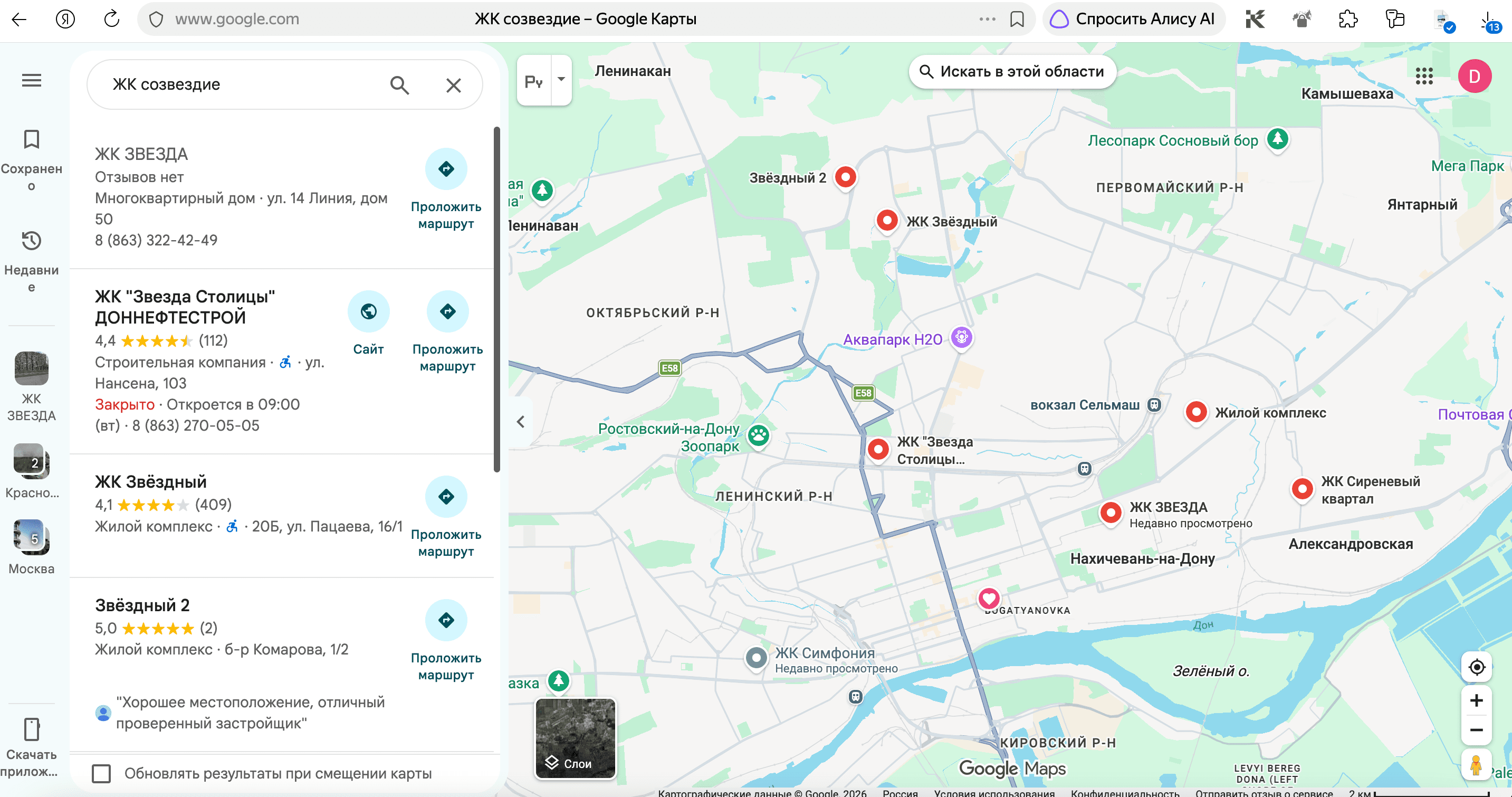
Task: Open Условия использования link in map footer
Action: [x=994, y=792]
